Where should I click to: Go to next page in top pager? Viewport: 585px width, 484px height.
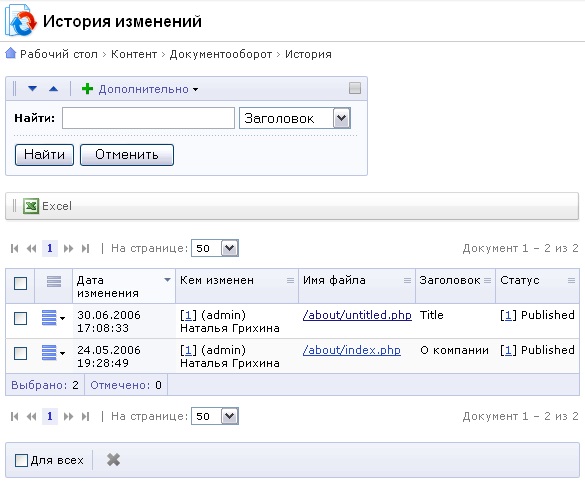tap(68, 248)
